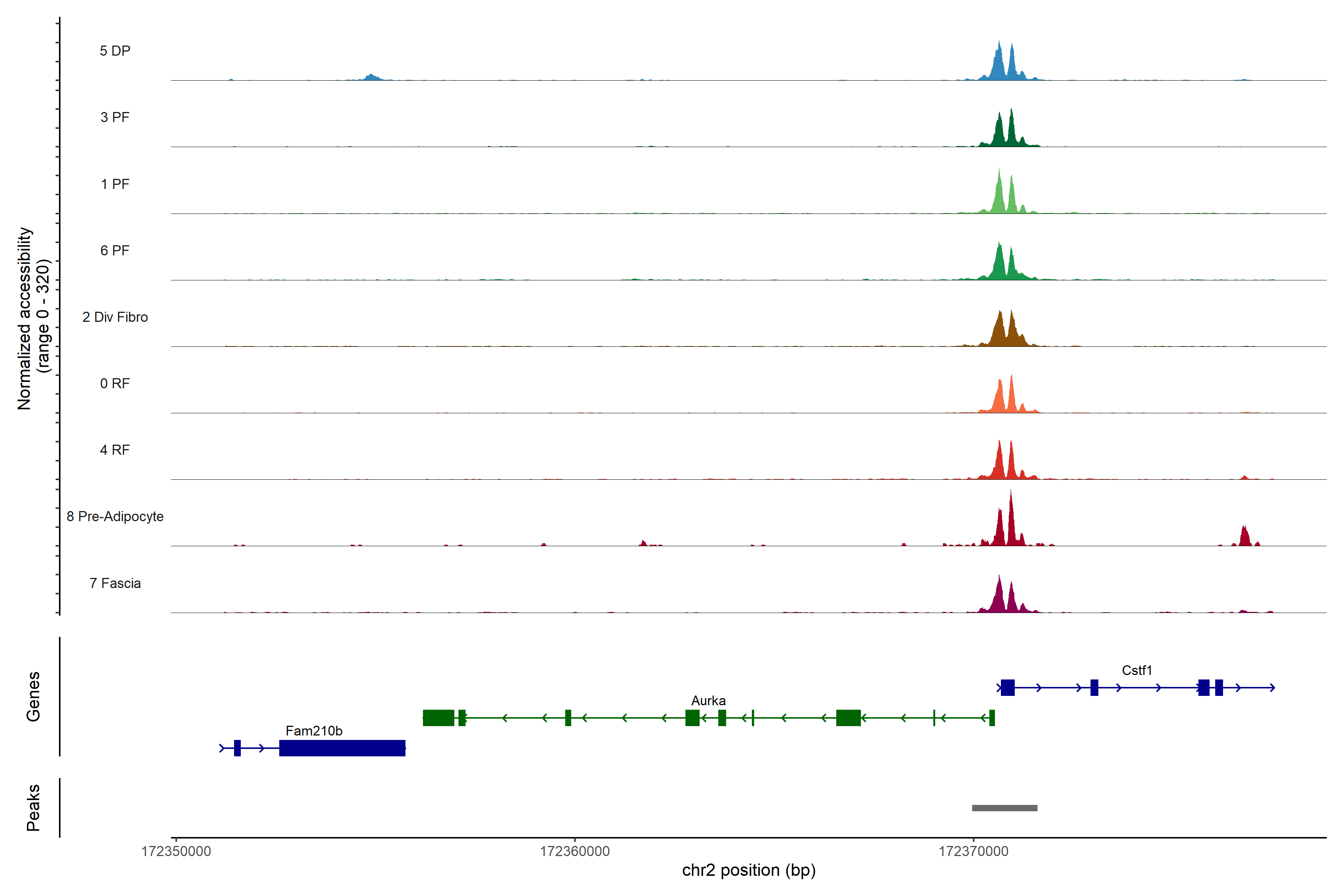Click the chr2 position (bp) axis title
The width and height of the screenshot is (1344, 896).
(749, 870)
